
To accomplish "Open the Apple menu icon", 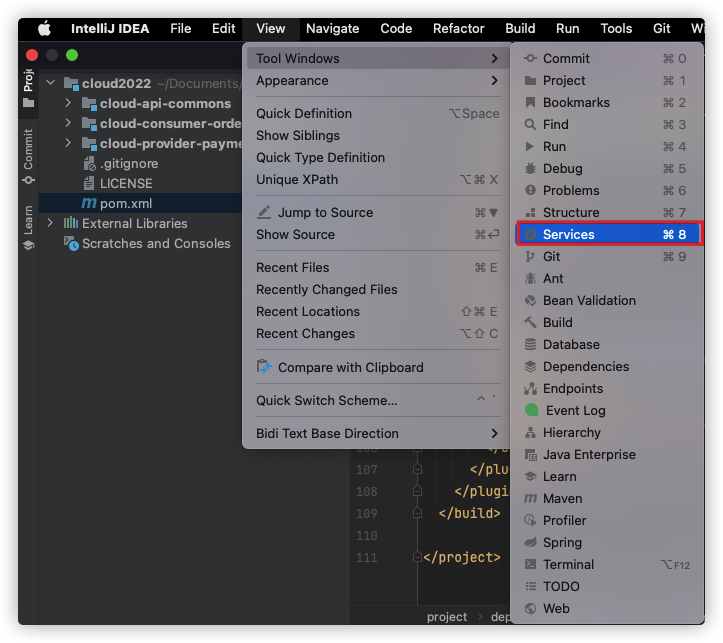I will (44, 29).
